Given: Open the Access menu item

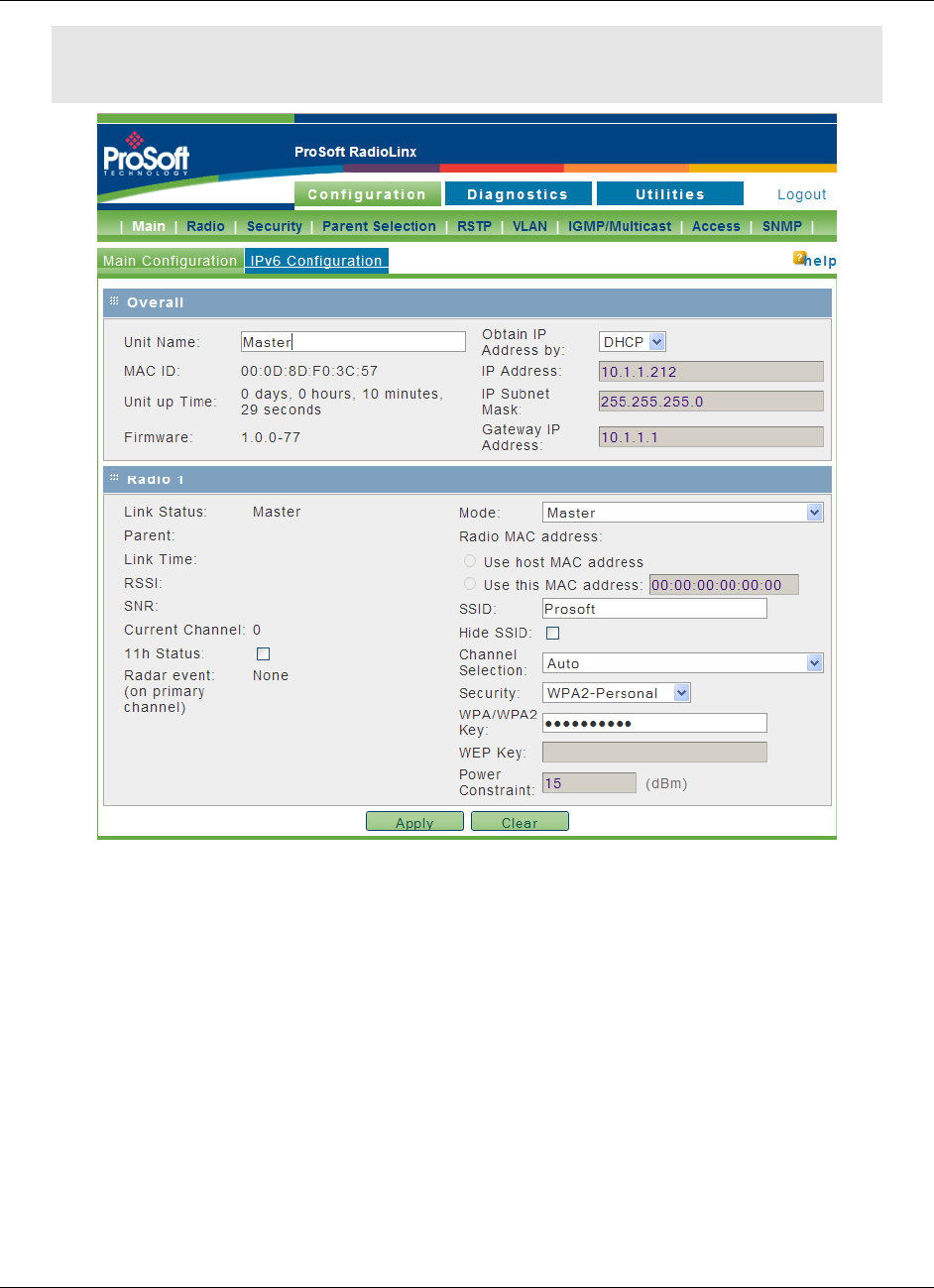Looking at the screenshot, I should [716, 226].
